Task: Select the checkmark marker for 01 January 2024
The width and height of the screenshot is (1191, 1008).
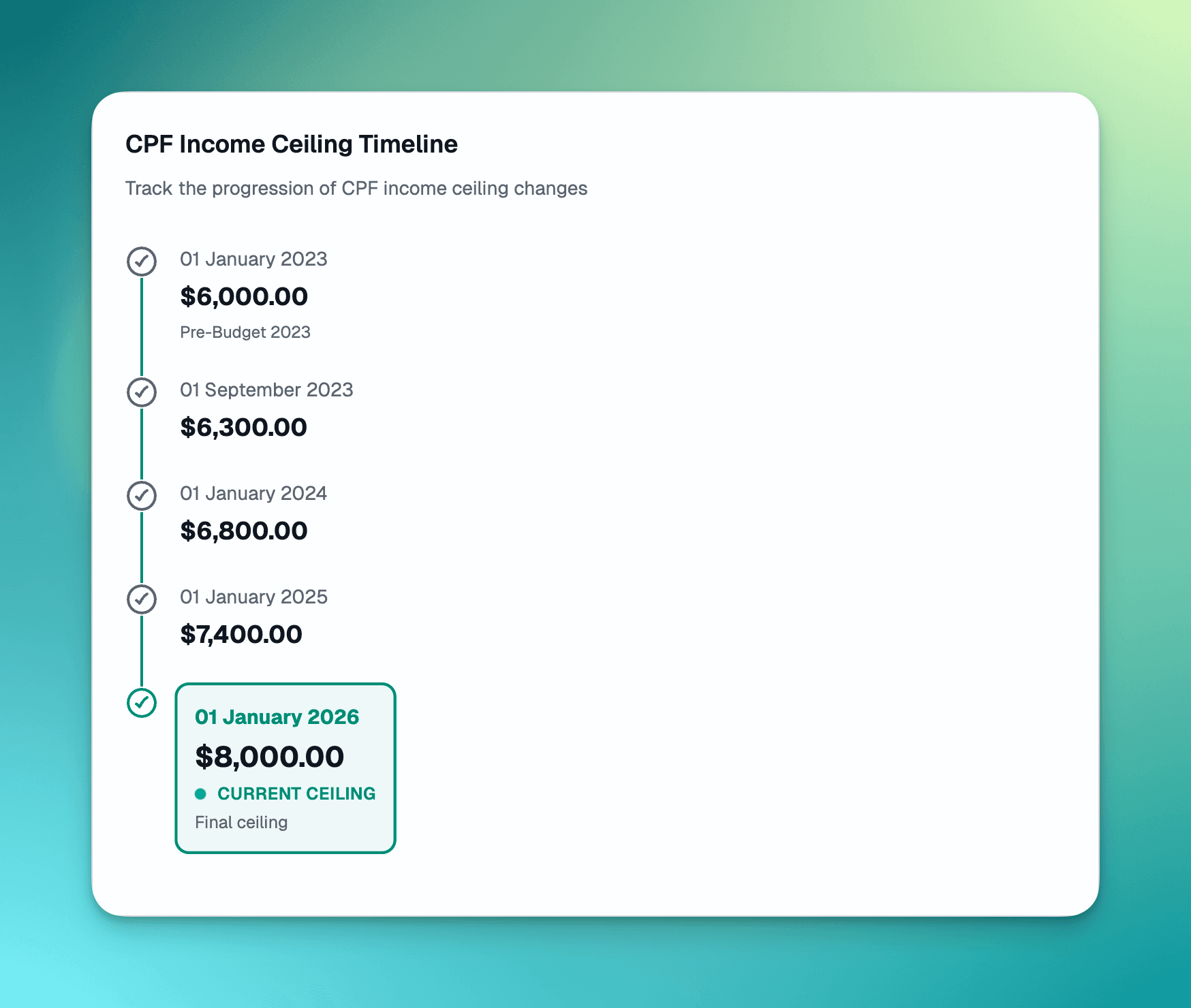Action: tap(142, 496)
